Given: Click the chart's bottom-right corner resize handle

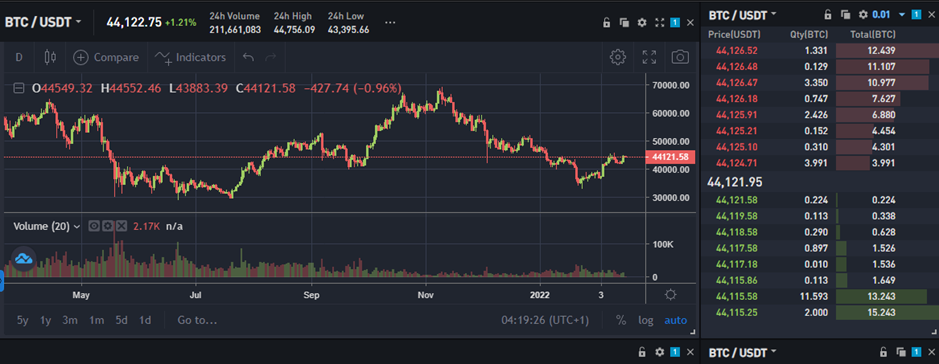Looking at the screenshot, I should pyautogui.click(x=693, y=332).
